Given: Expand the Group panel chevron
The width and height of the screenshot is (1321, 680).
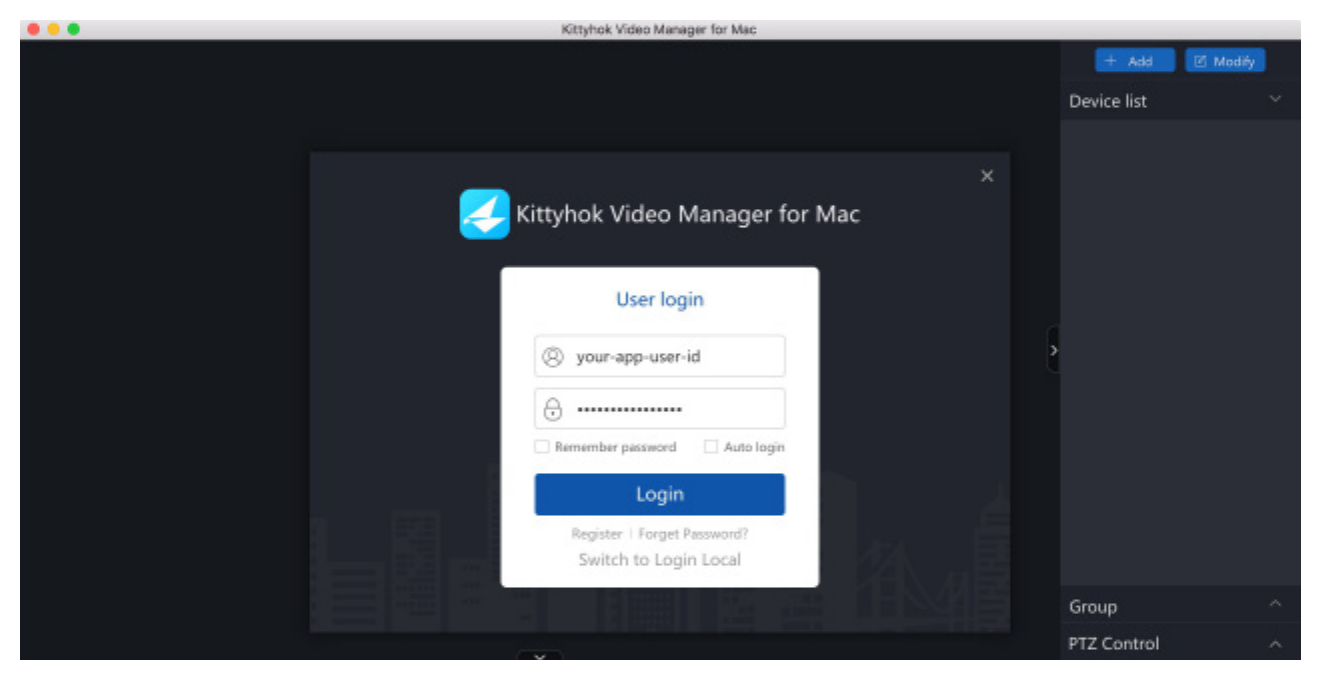Looking at the screenshot, I should (1275, 603).
